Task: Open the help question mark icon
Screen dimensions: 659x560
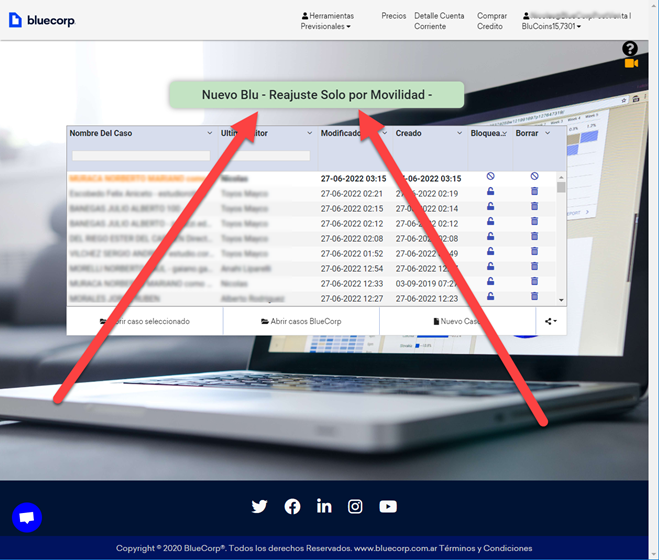Action: click(x=630, y=48)
